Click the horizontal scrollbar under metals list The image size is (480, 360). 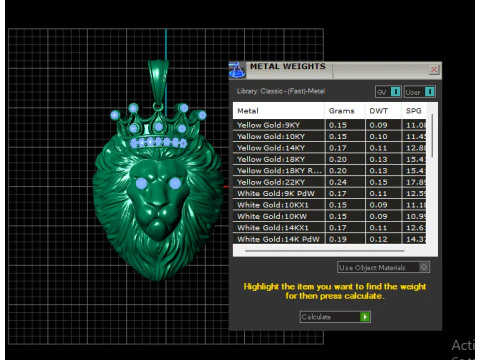(x=324, y=250)
